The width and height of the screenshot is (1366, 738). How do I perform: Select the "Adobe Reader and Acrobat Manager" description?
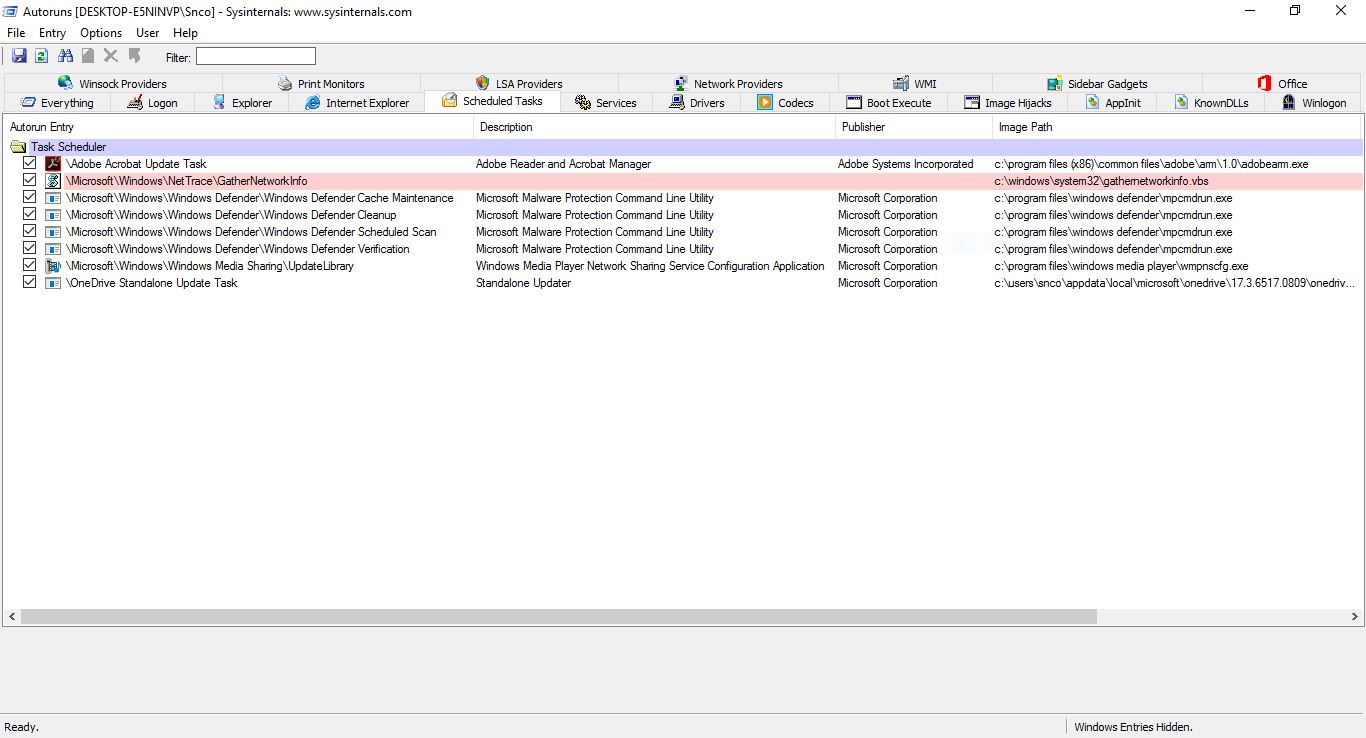click(563, 164)
